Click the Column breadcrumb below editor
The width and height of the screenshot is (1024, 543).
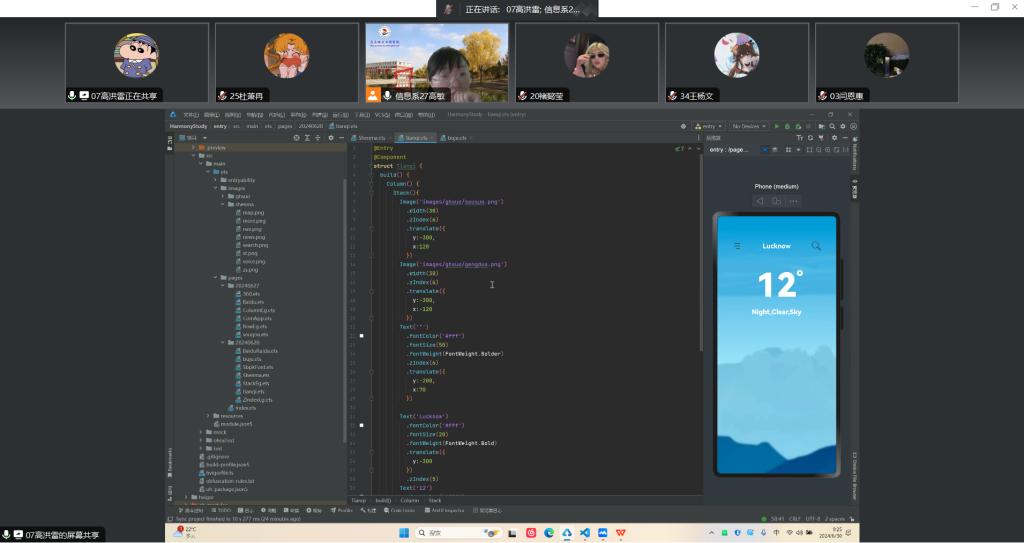tap(410, 500)
